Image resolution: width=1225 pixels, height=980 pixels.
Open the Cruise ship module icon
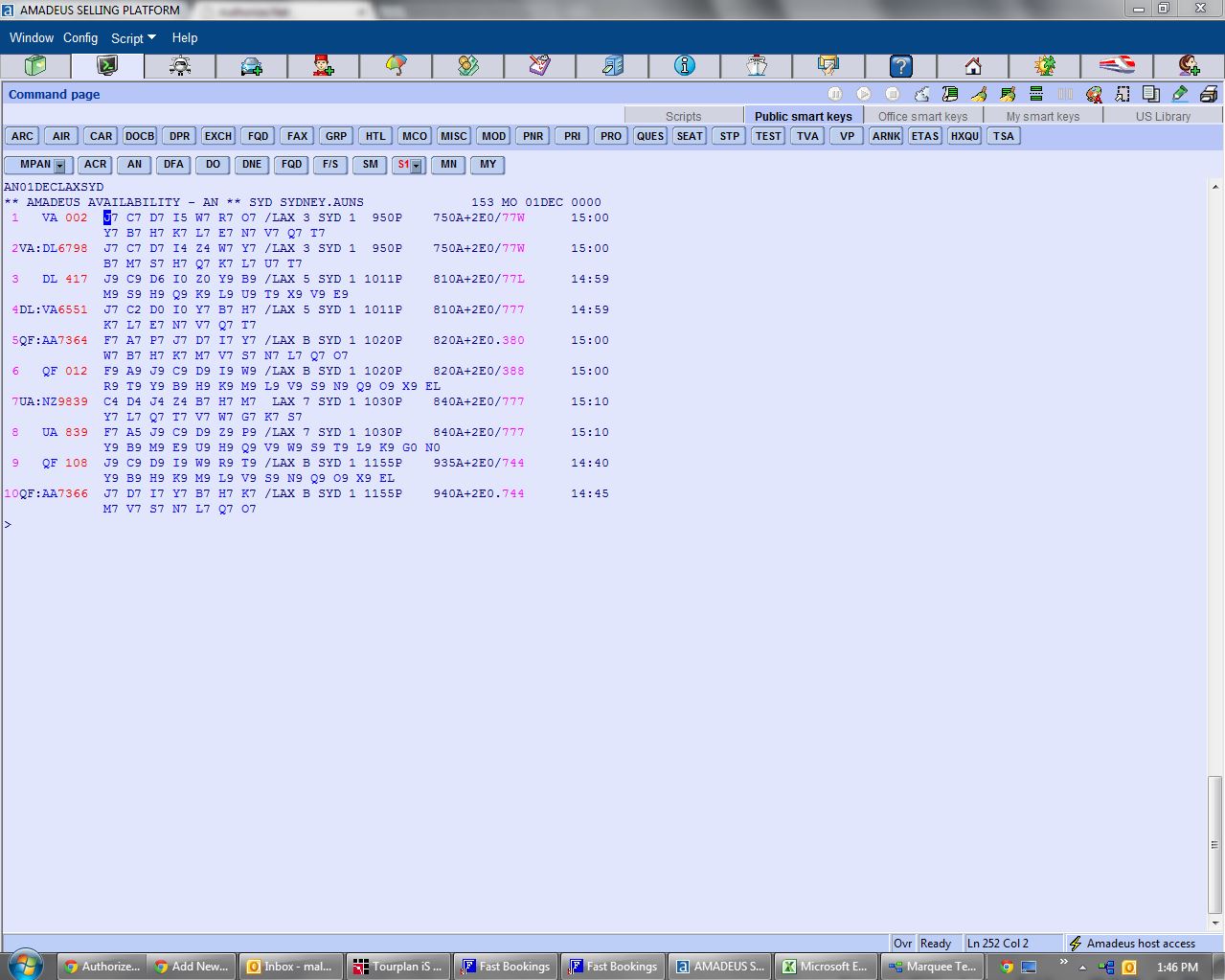click(757, 65)
